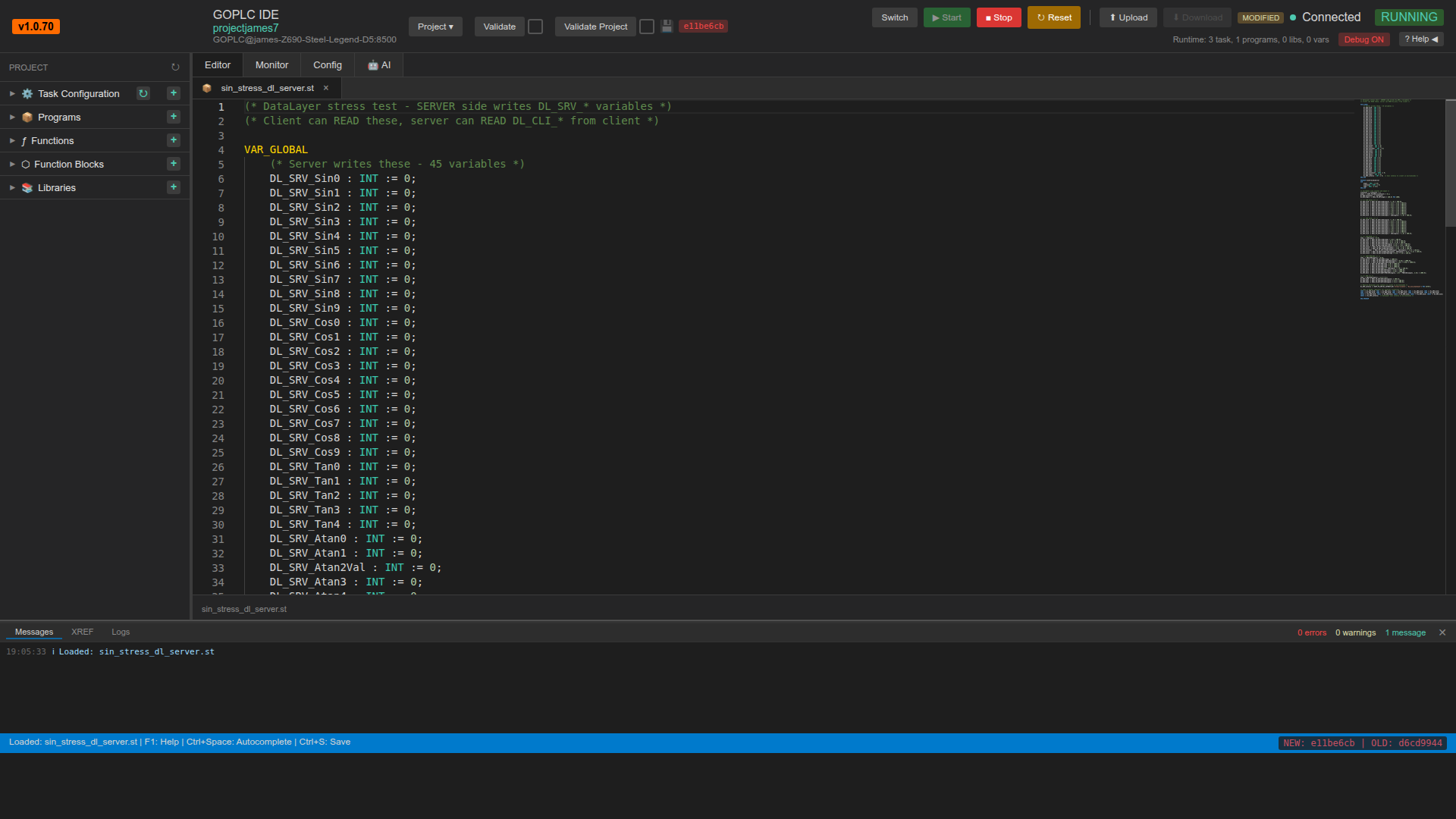The image size is (1456, 819).
Task: Toggle Debug ON mode
Action: click(x=1363, y=39)
